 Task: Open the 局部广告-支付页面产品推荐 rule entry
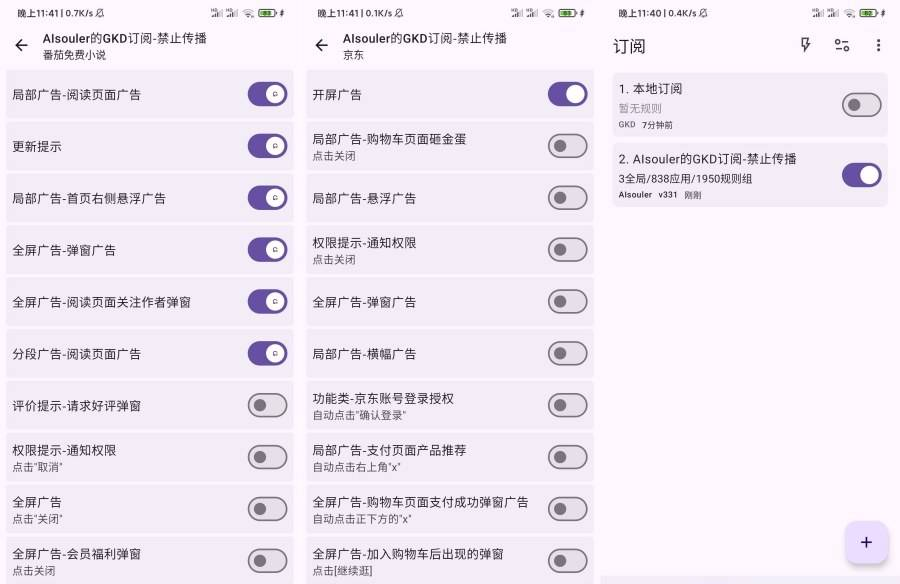click(x=420, y=457)
